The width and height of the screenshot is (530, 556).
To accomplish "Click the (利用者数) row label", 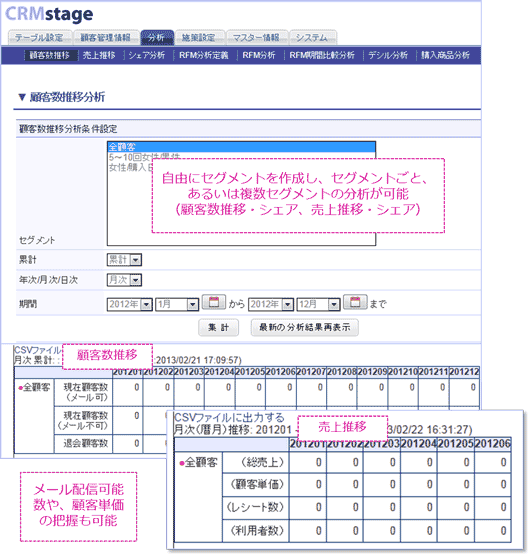I will click(257, 531).
